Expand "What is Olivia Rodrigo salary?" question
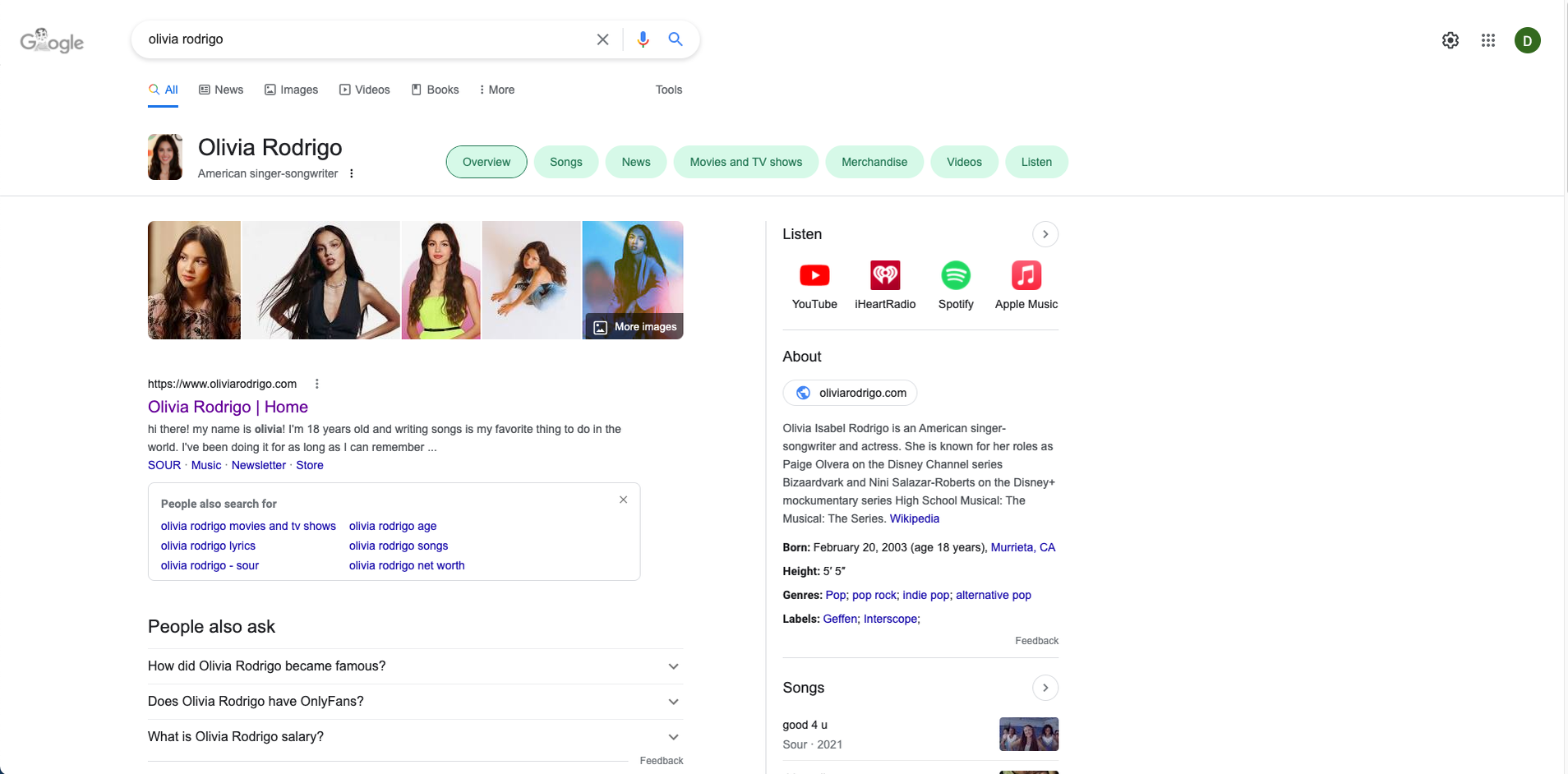 pos(415,737)
